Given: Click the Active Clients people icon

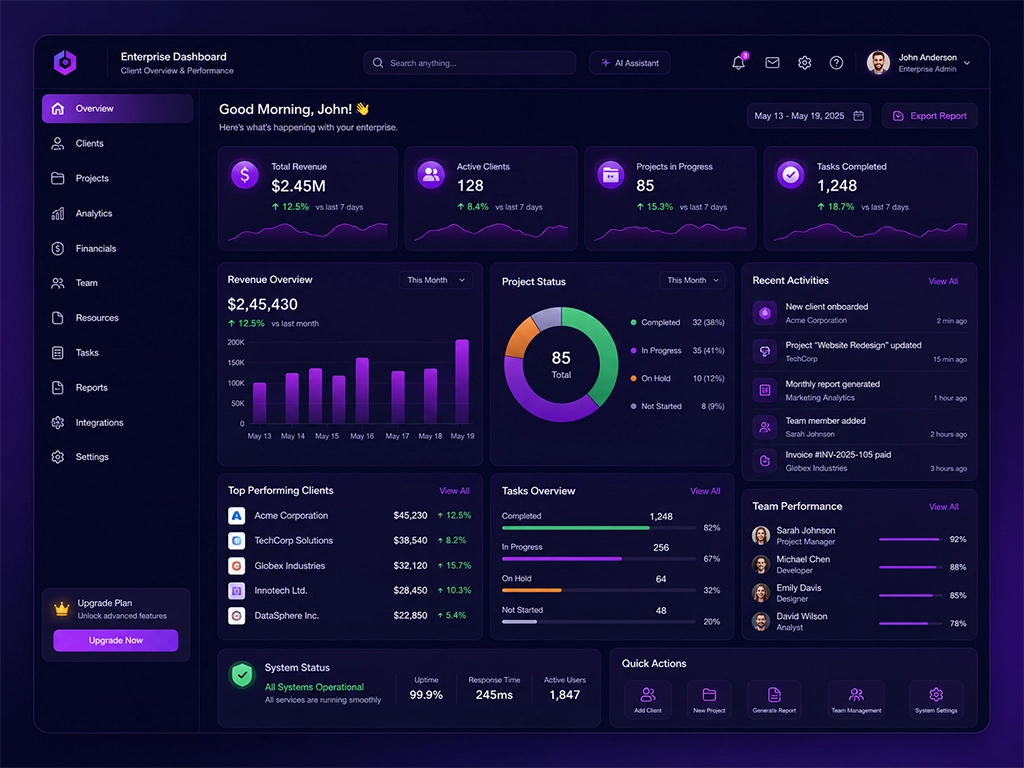Looking at the screenshot, I should tap(431, 174).
